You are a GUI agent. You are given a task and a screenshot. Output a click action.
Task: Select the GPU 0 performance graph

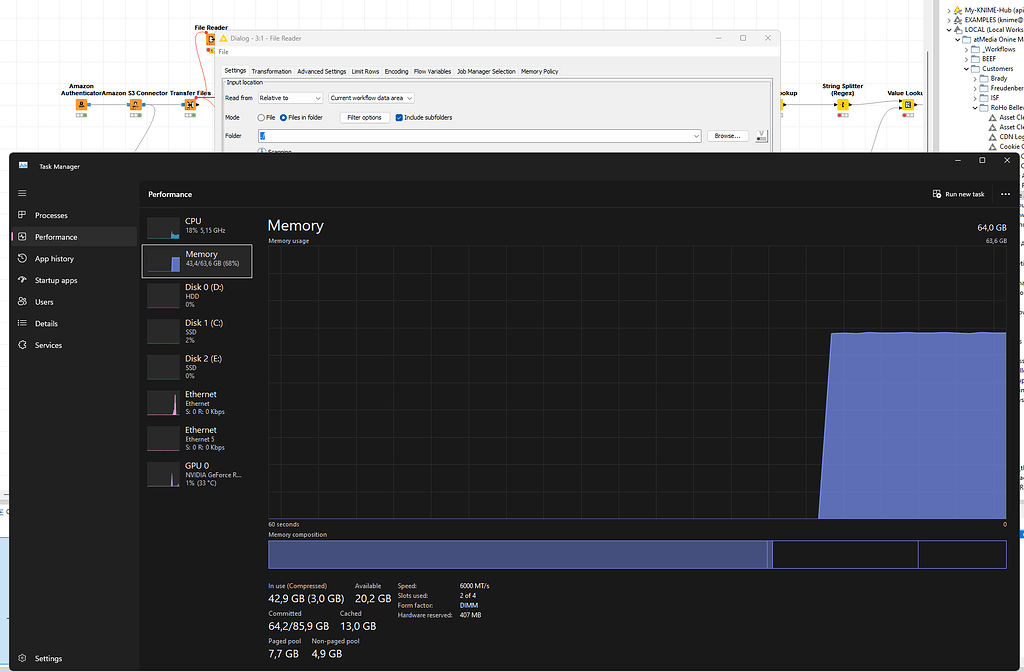[x=197, y=474]
